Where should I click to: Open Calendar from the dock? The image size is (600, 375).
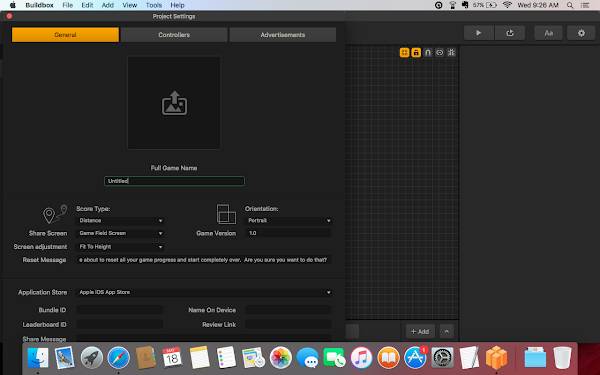[172, 358]
